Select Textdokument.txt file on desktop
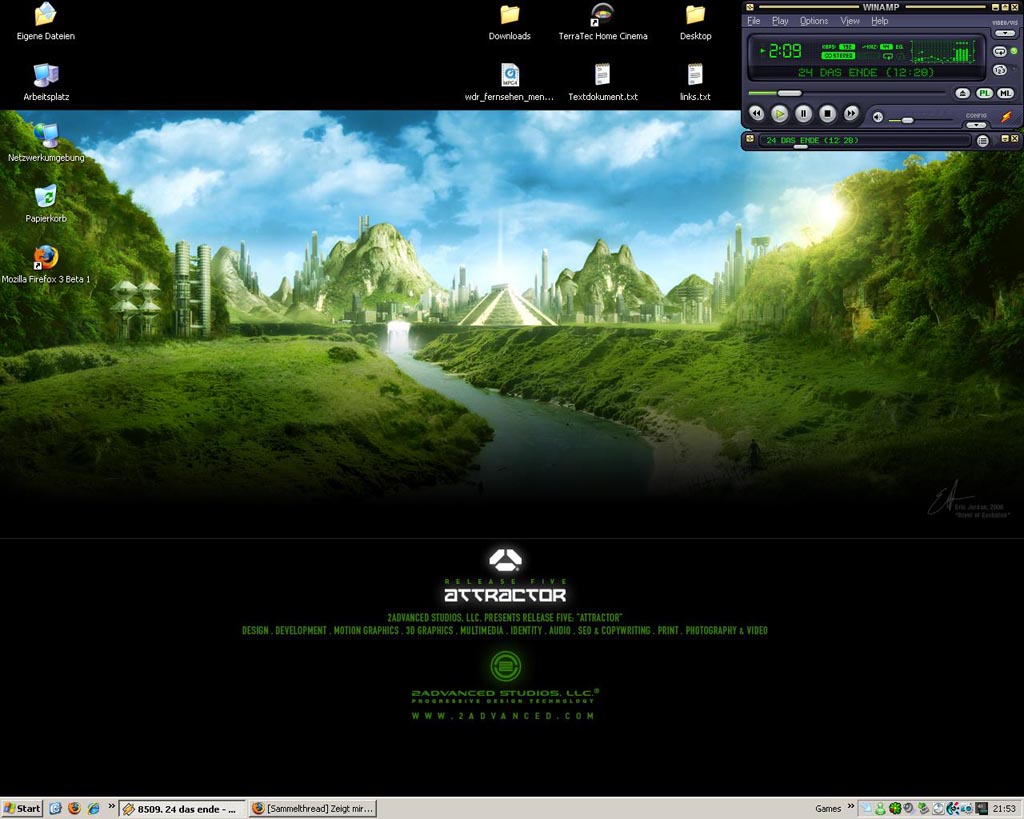This screenshot has height=819, width=1024. [x=603, y=82]
